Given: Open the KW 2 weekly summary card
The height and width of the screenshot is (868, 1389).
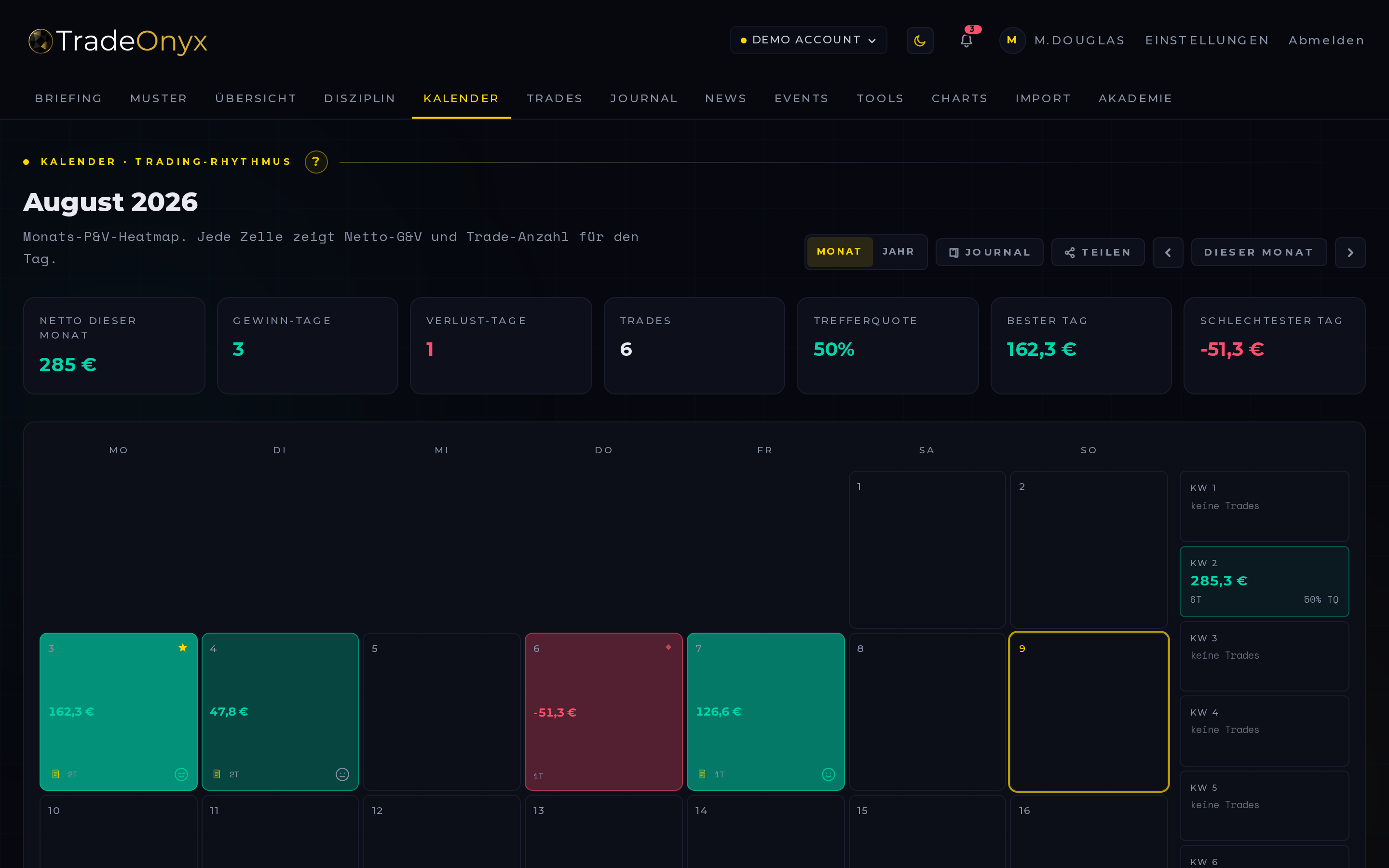Looking at the screenshot, I should [1264, 581].
